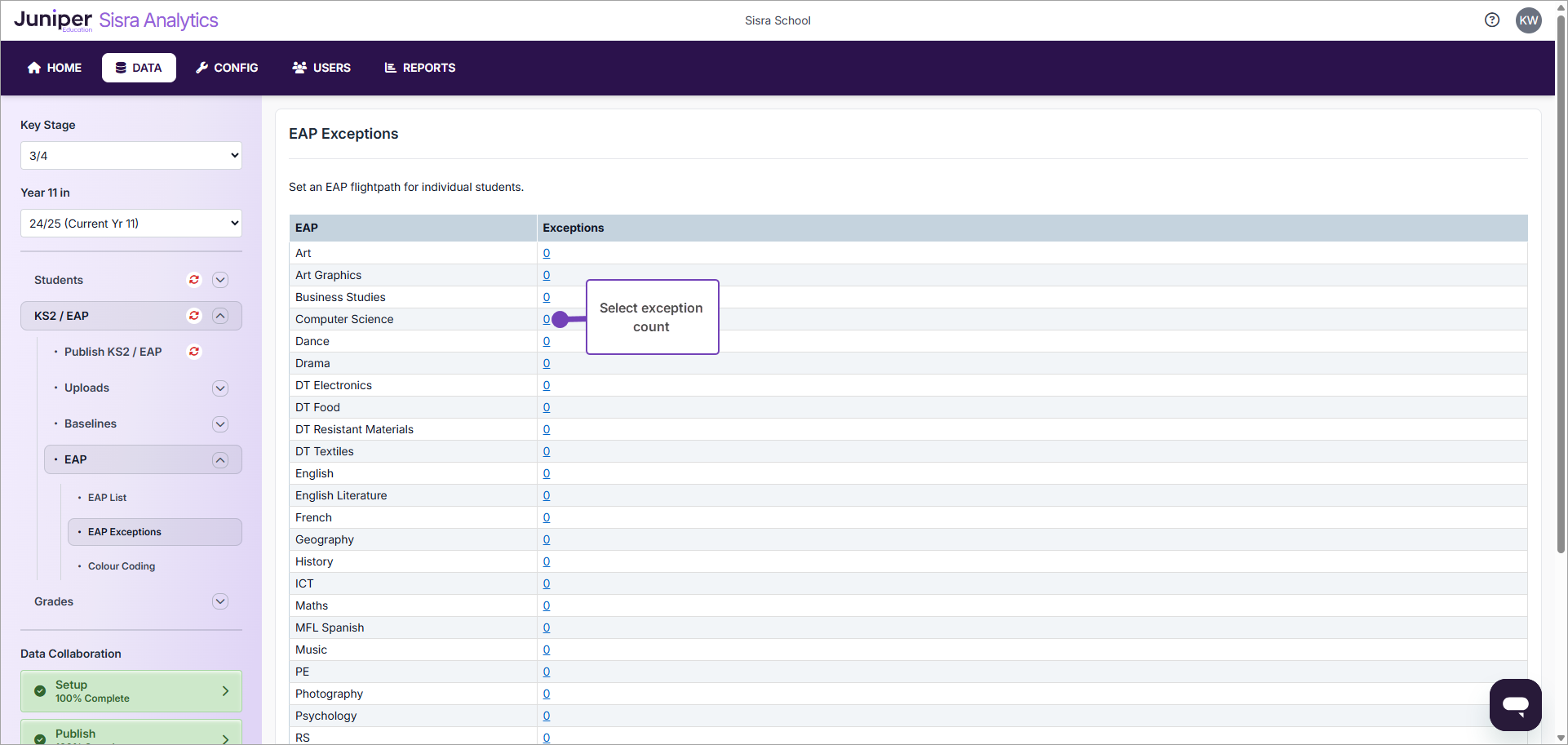Open the Maths exceptions count link
This screenshot has height=745, width=1568.
(x=547, y=605)
